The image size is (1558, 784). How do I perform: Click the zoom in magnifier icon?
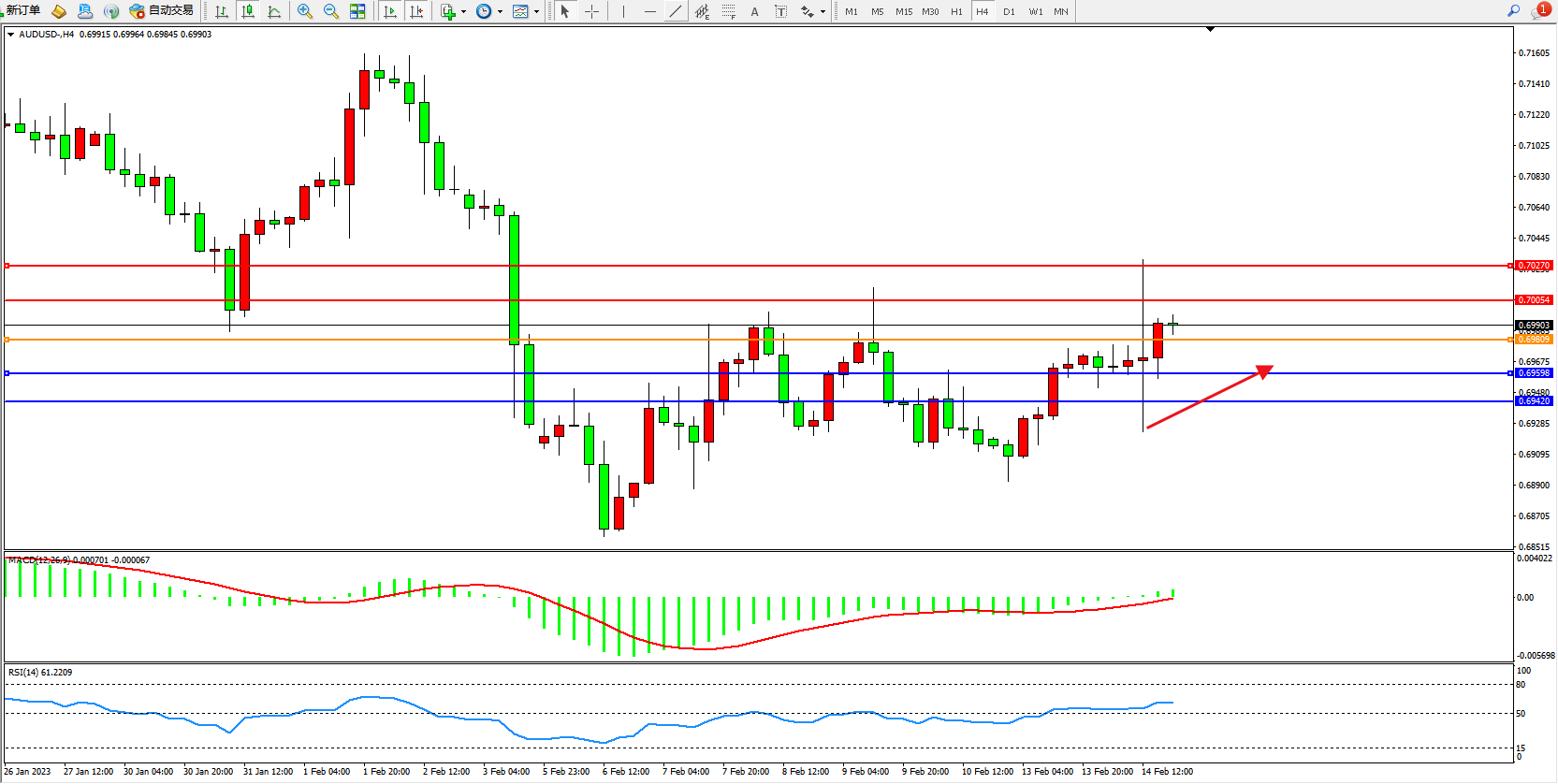[304, 11]
